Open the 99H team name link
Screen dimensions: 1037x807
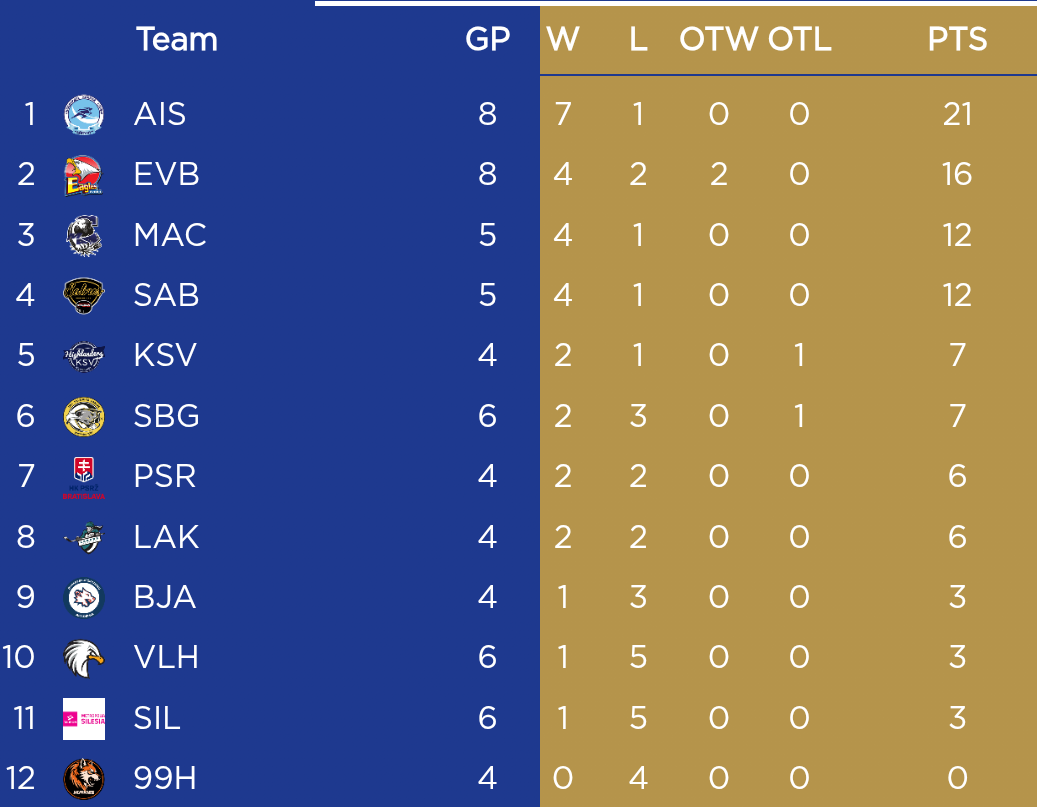coord(165,778)
